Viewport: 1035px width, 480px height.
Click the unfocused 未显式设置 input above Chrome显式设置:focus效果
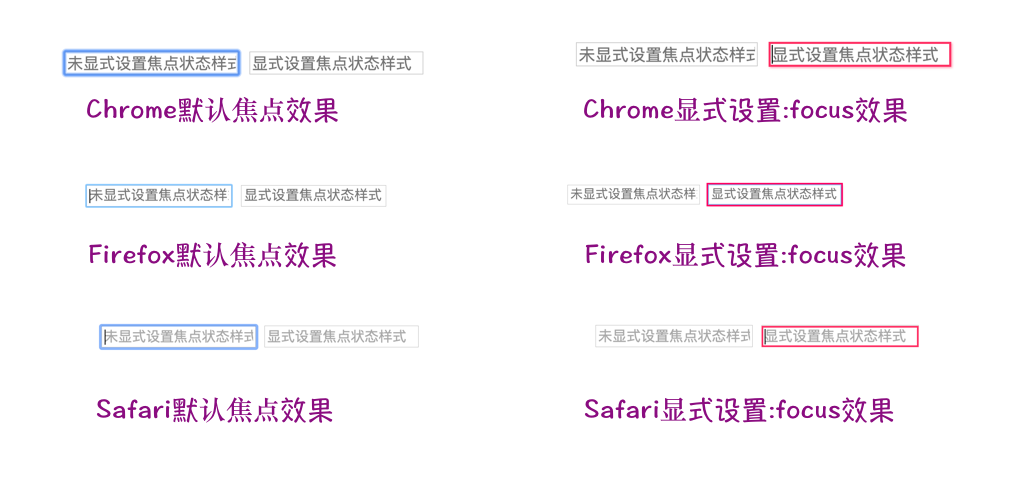click(x=666, y=54)
